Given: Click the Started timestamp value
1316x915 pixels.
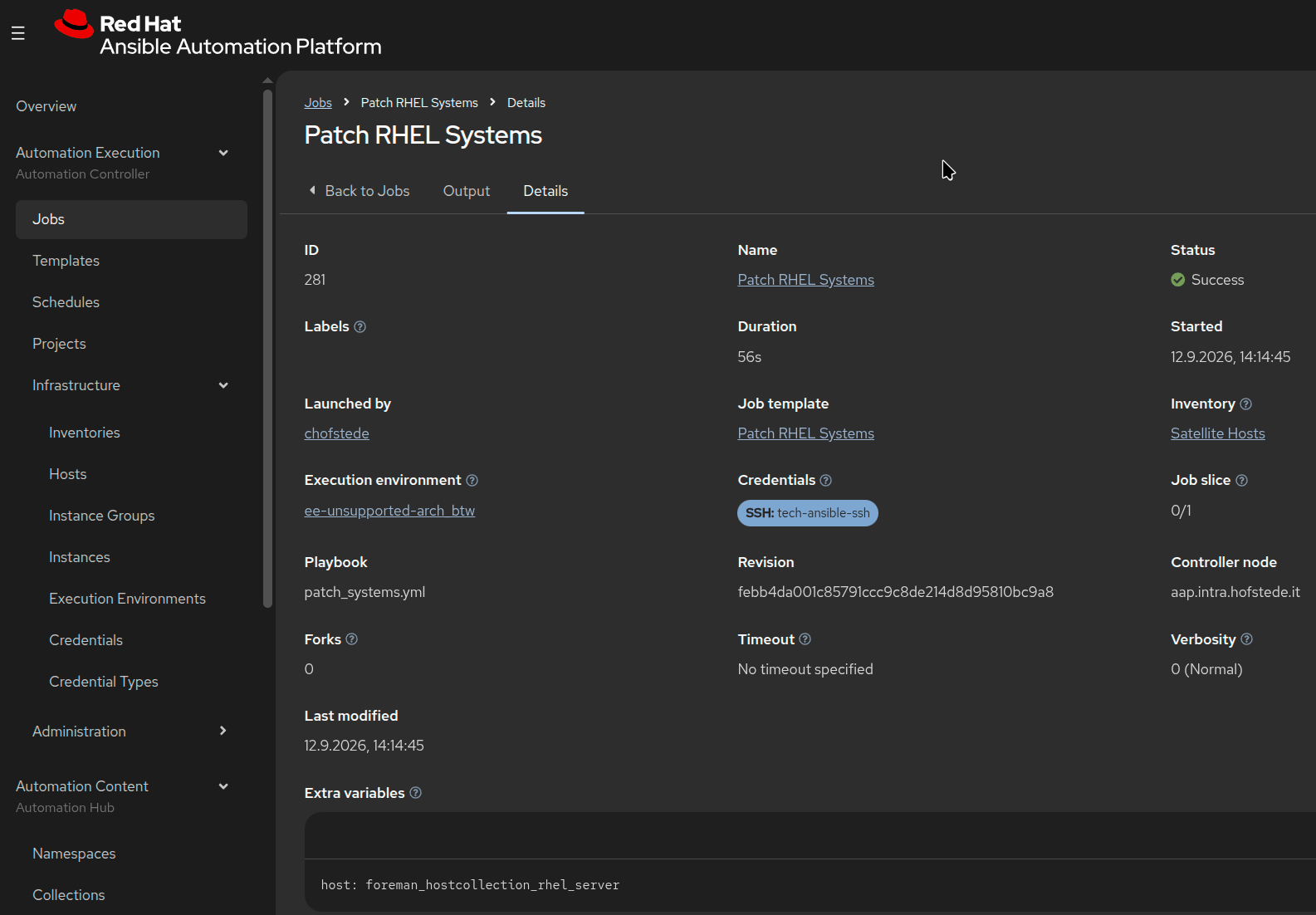Looking at the screenshot, I should [1230, 357].
